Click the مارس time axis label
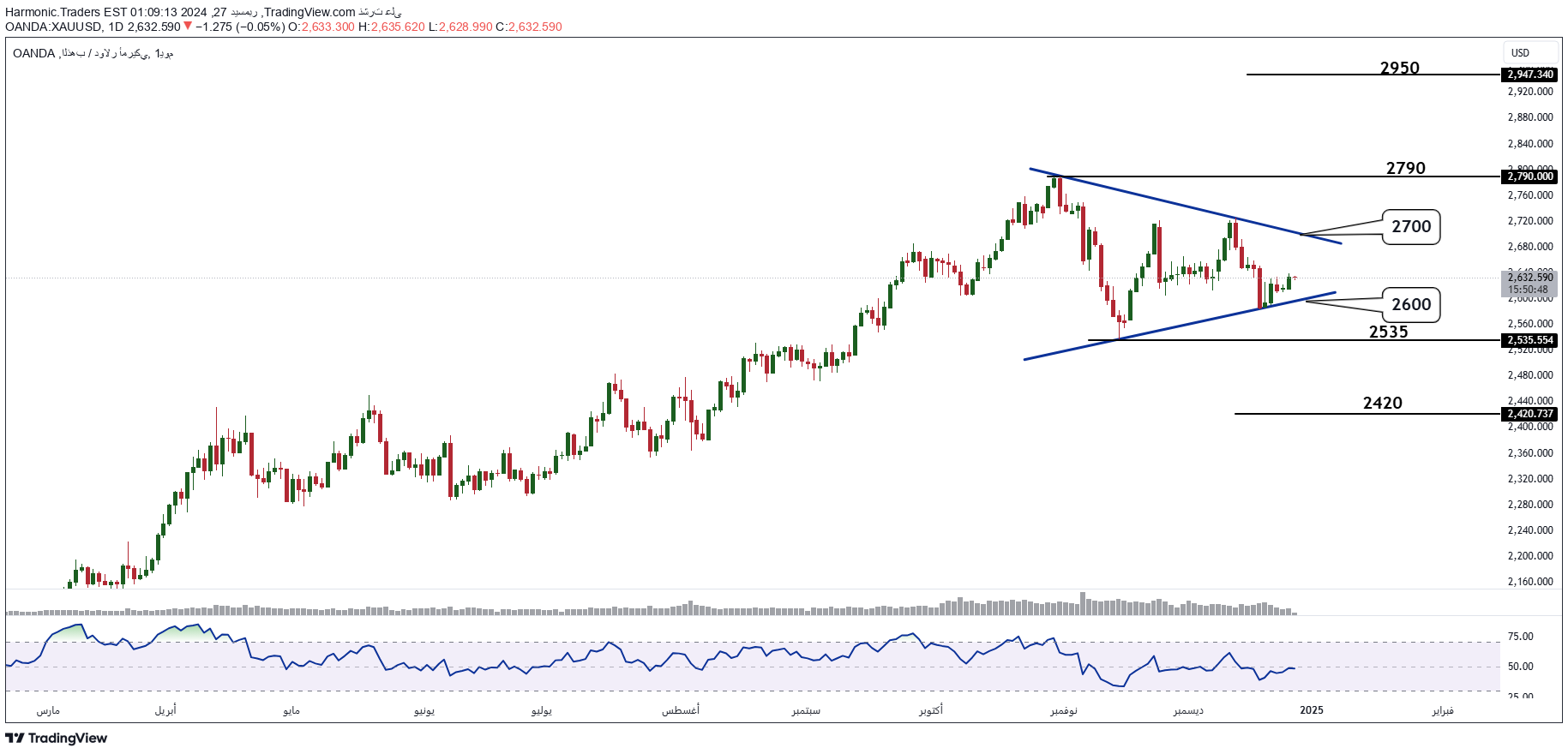The height and width of the screenshot is (754, 1568). click(x=48, y=710)
